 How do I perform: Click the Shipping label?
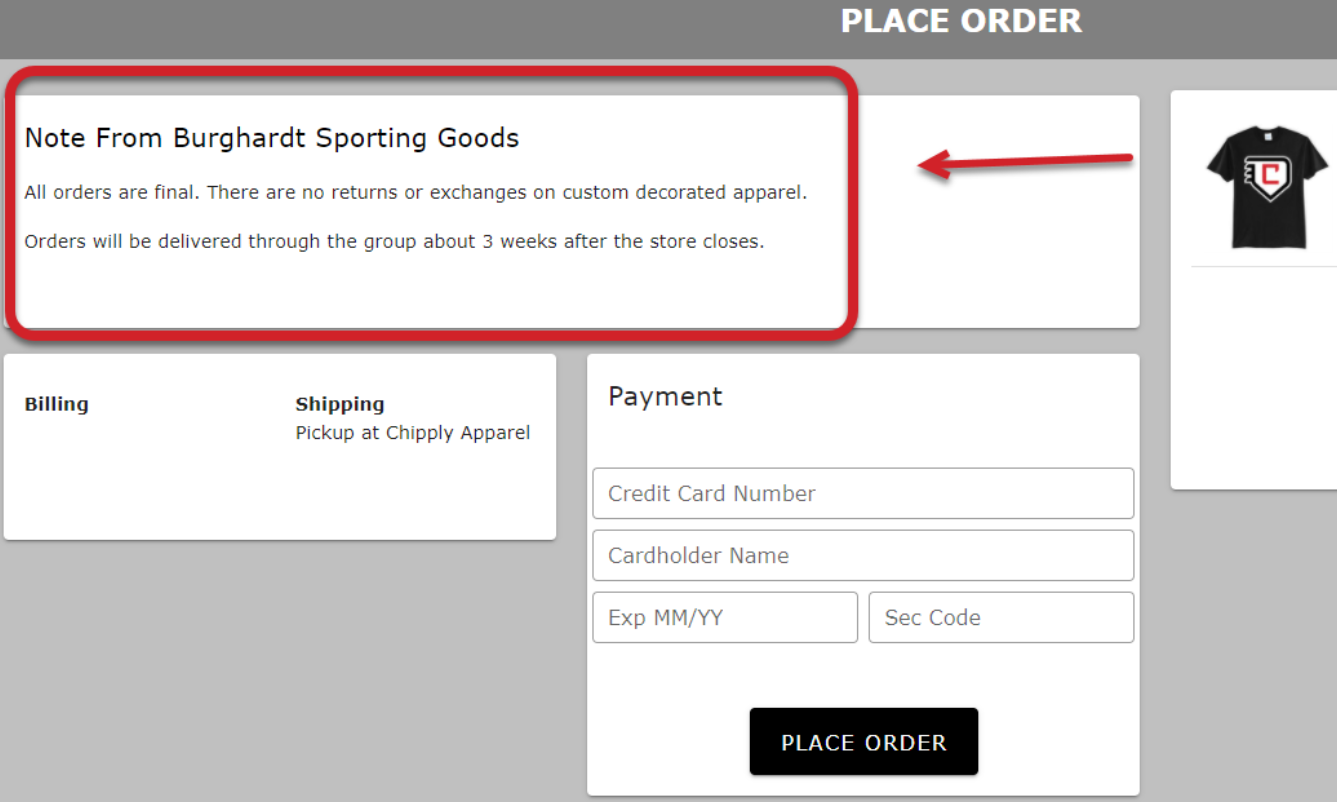pyautogui.click(x=340, y=404)
